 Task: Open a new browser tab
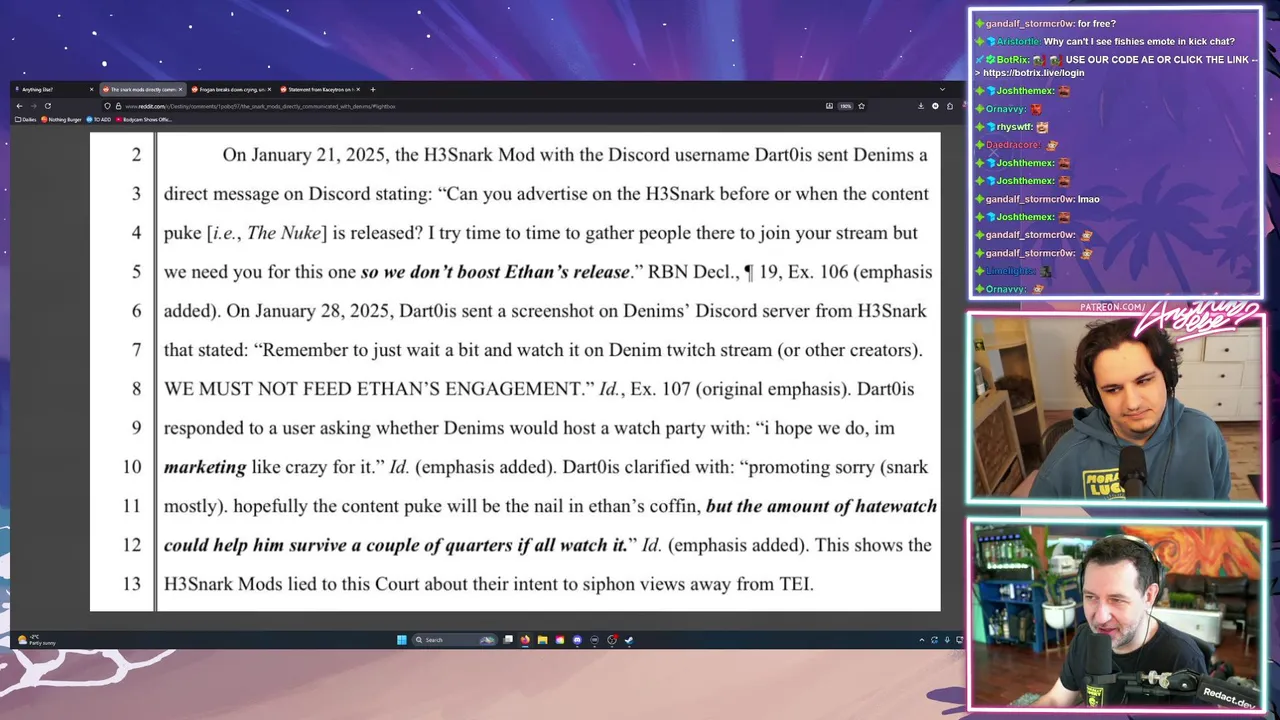[x=373, y=89]
